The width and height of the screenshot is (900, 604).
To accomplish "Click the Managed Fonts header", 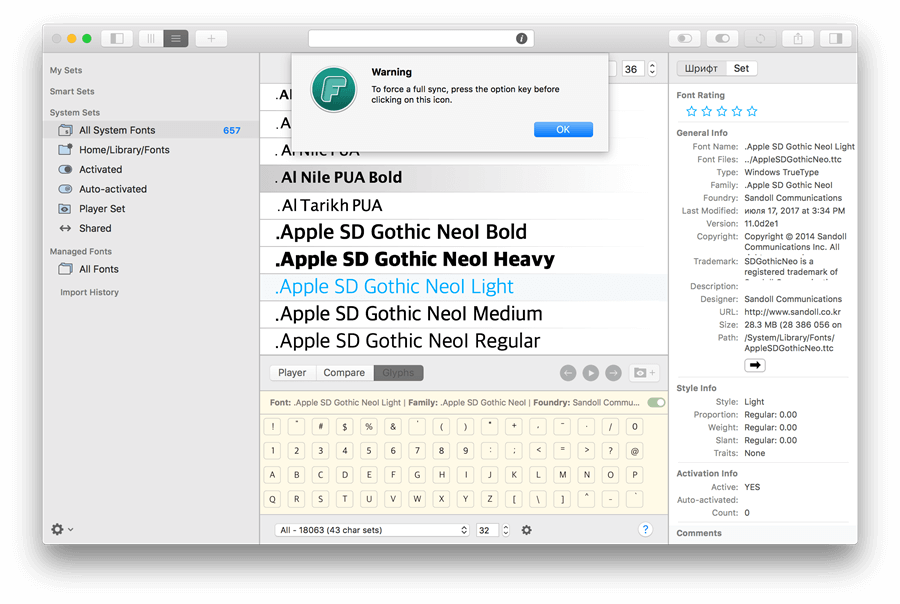I will click(80, 251).
